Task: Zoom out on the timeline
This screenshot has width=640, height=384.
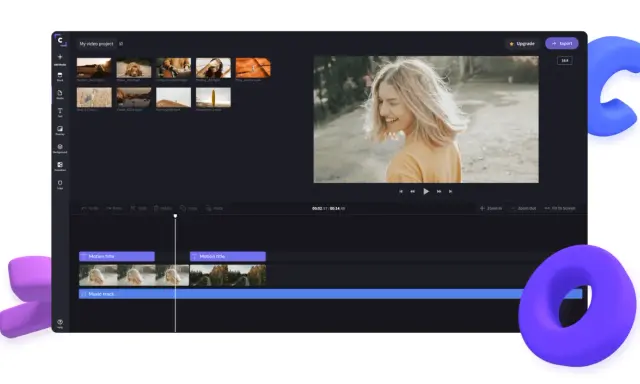Action: (x=523, y=209)
